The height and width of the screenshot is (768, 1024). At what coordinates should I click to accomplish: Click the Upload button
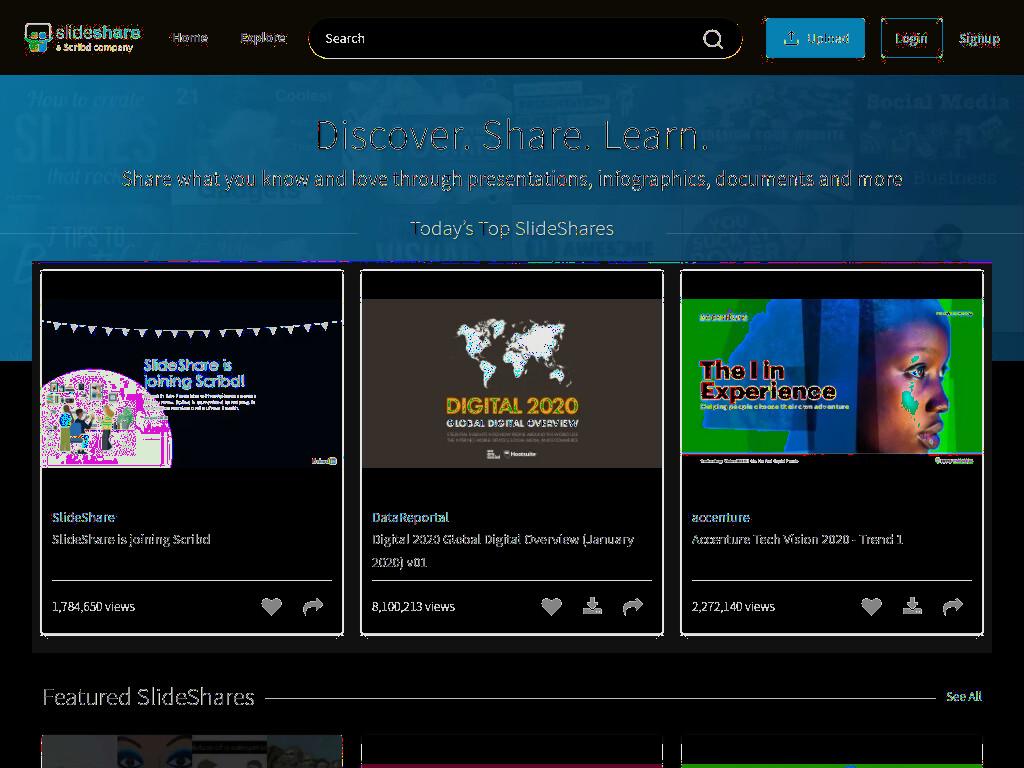[816, 39]
